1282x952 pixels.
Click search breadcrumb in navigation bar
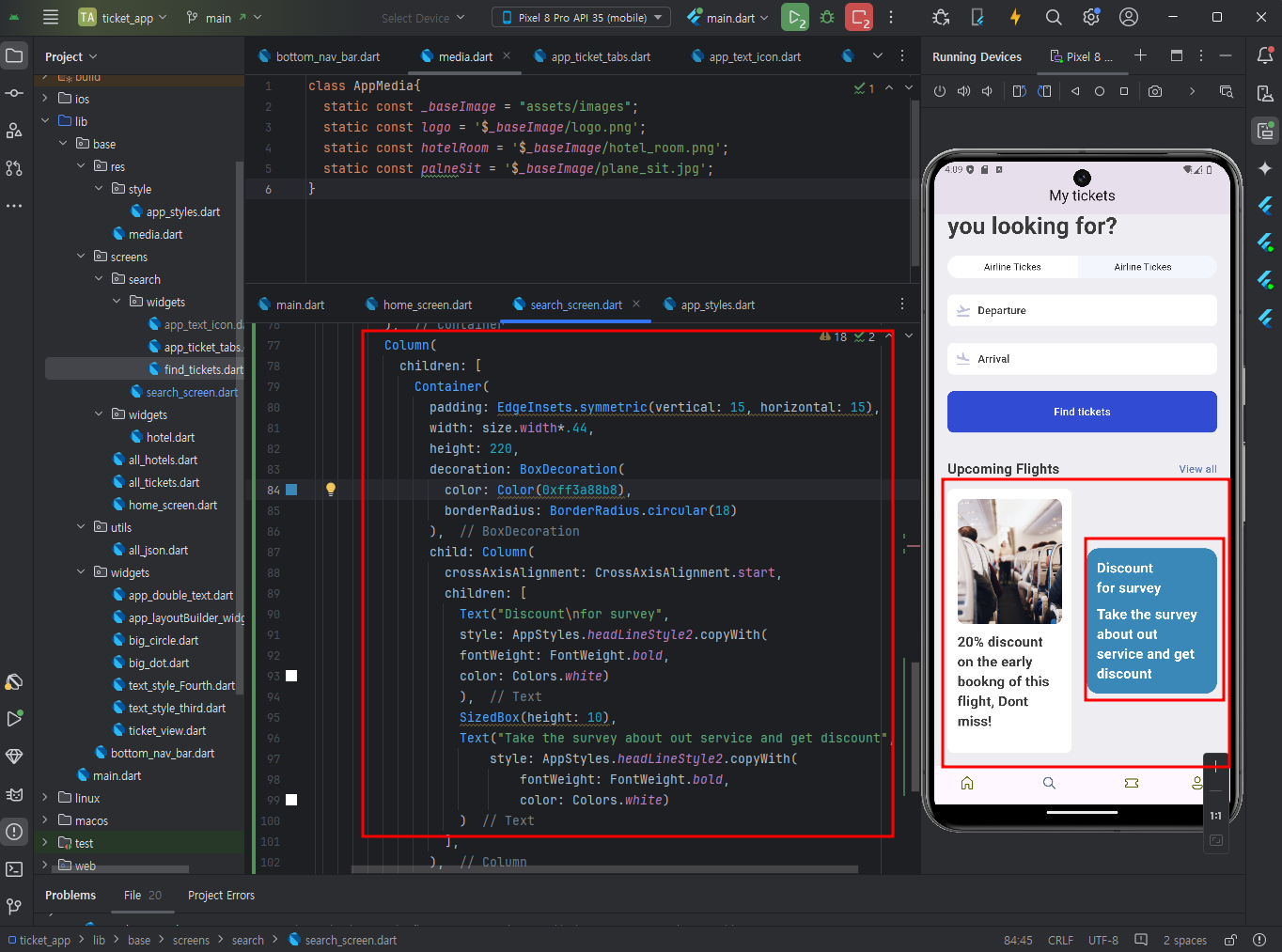tap(248, 940)
